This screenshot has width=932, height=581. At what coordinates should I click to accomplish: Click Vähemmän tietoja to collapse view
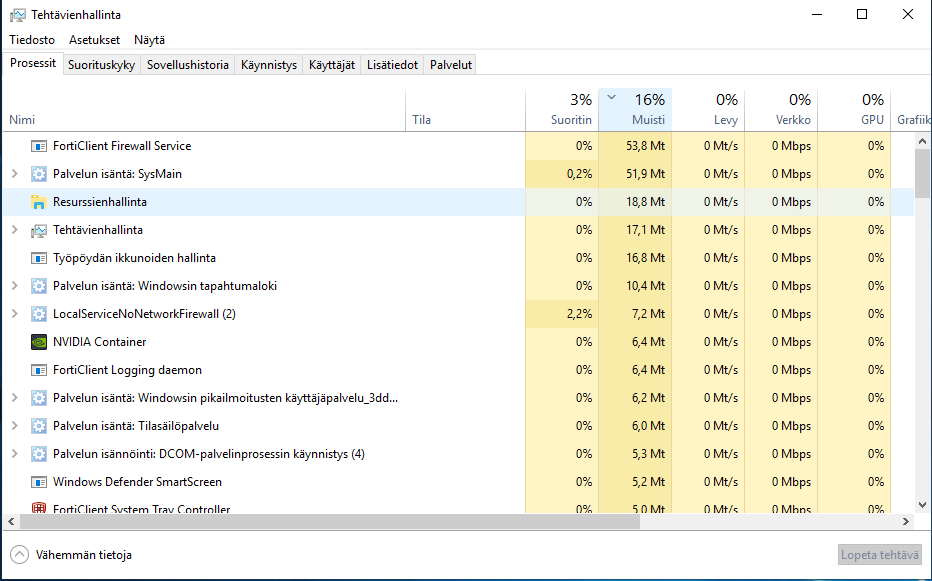(x=84, y=555)
